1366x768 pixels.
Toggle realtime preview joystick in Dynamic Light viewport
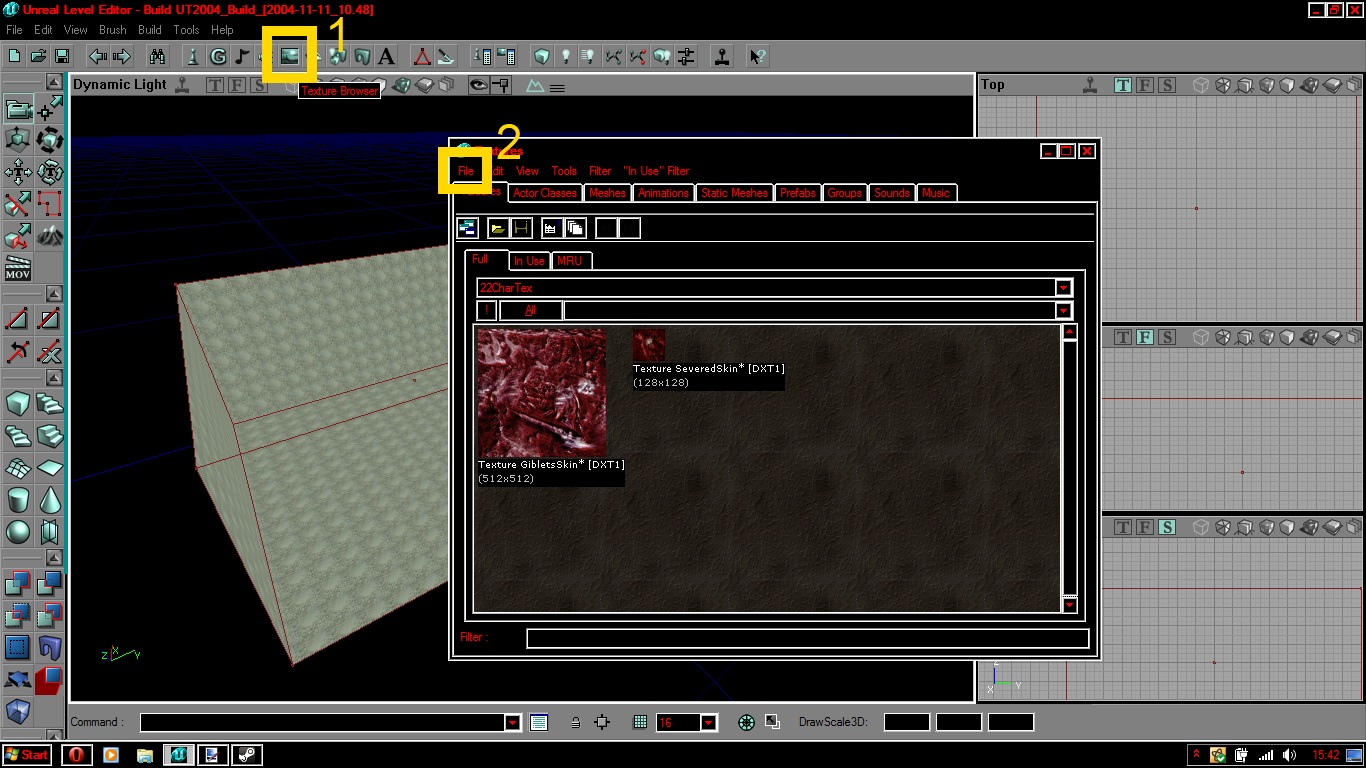(182, 85)
